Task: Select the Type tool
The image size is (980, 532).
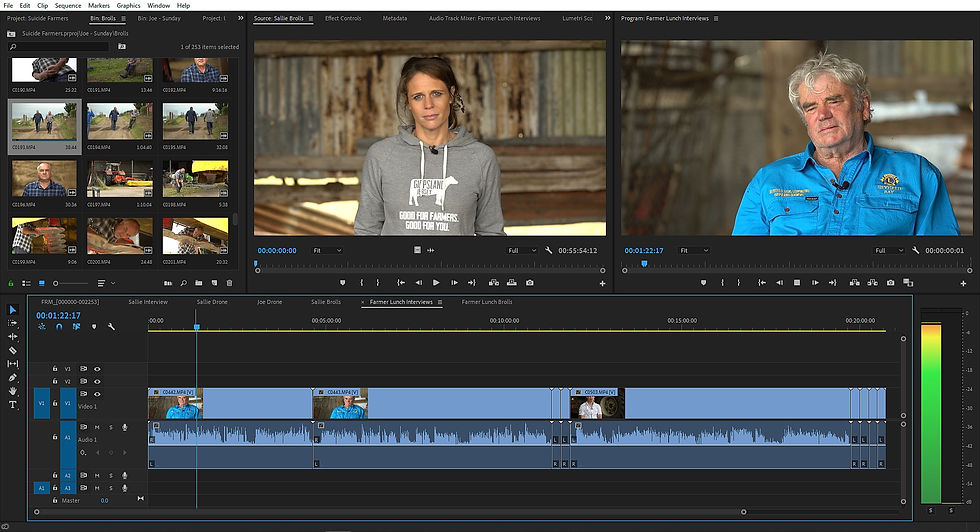Action: tap(13, 405)
